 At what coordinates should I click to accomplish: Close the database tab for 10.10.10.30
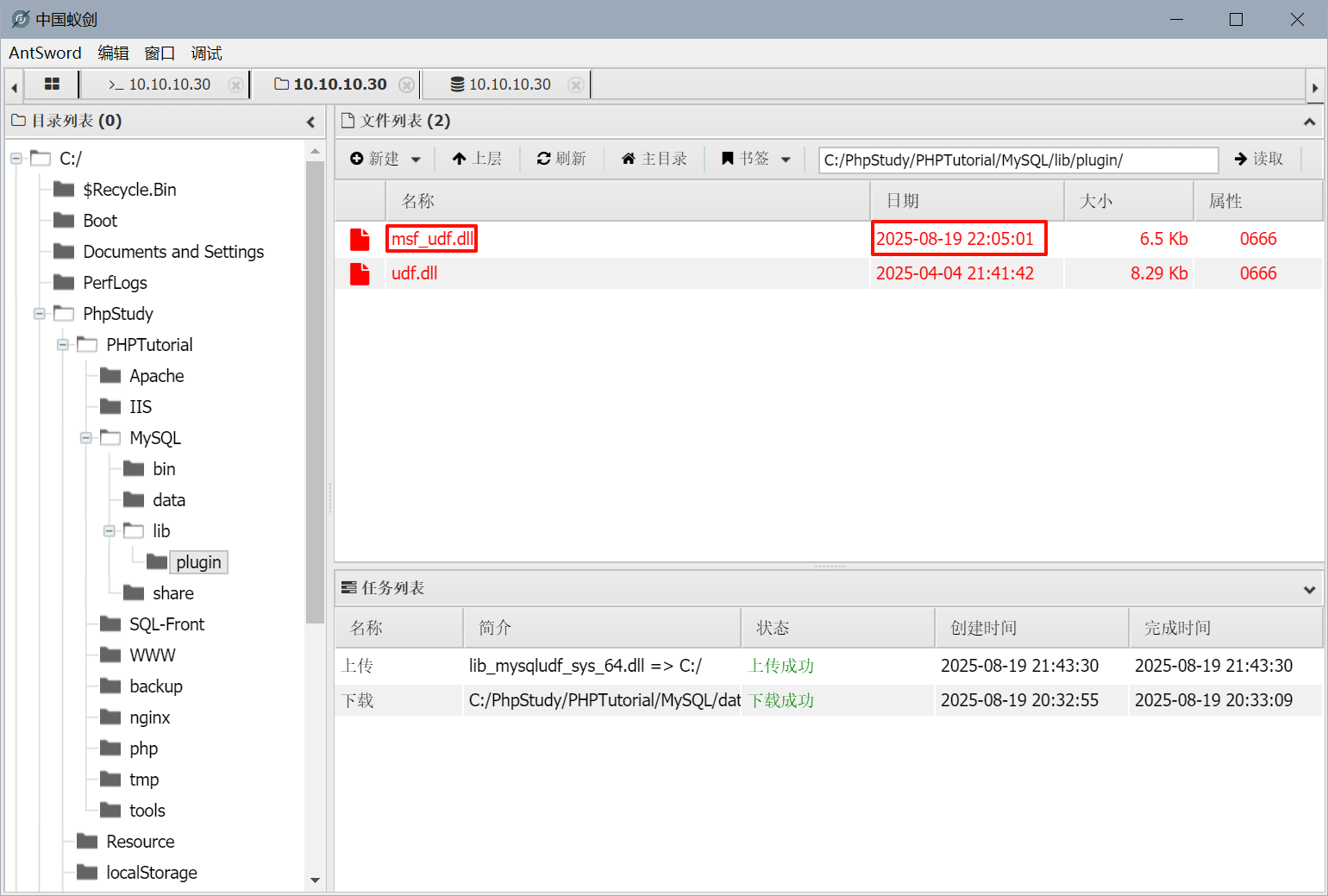pos(576,85)
